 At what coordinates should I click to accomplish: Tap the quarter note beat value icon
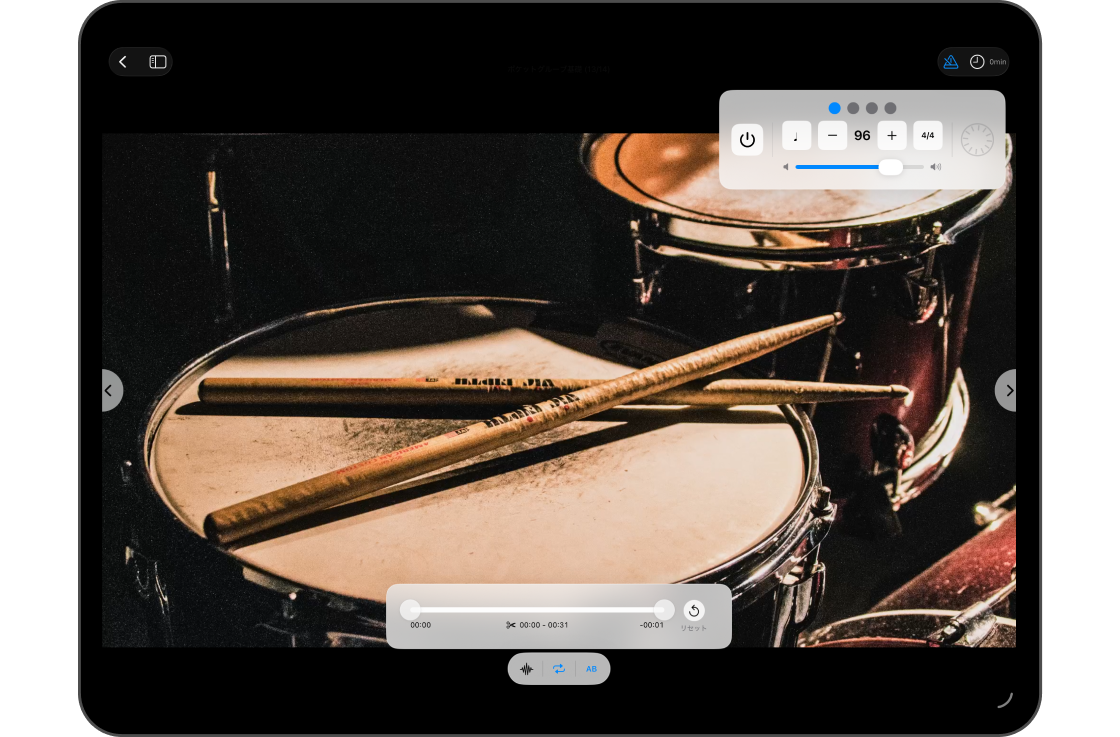click(x=796, y=135)
